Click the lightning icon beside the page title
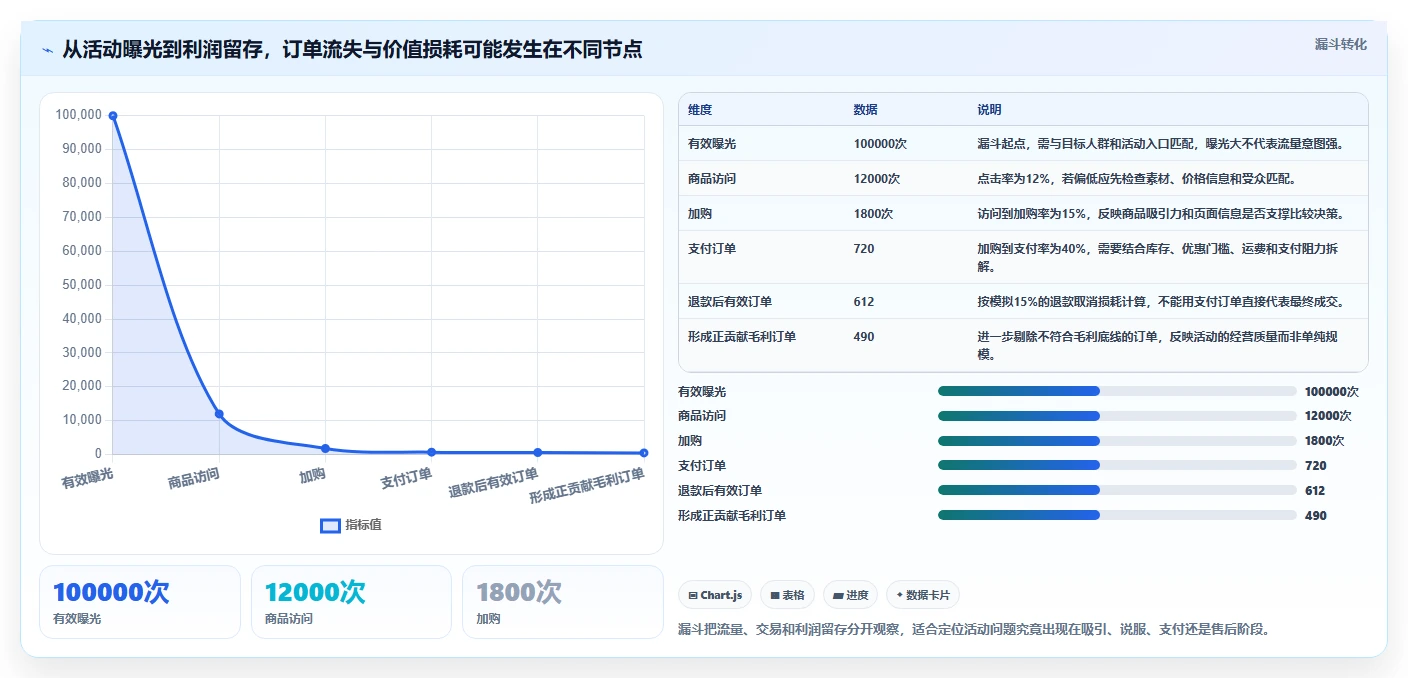 48,50
